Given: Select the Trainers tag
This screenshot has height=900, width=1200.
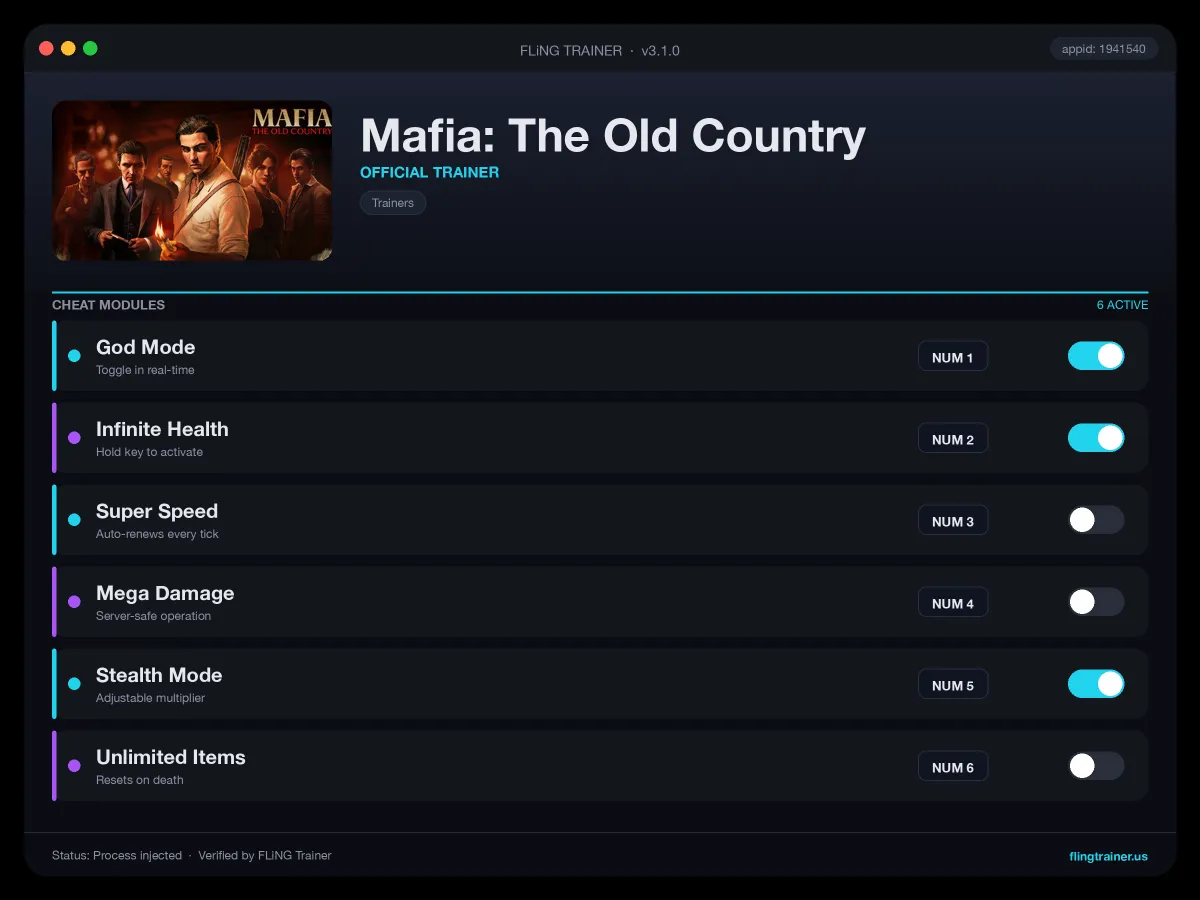Looking at the screenshot, I should [393, 203].
